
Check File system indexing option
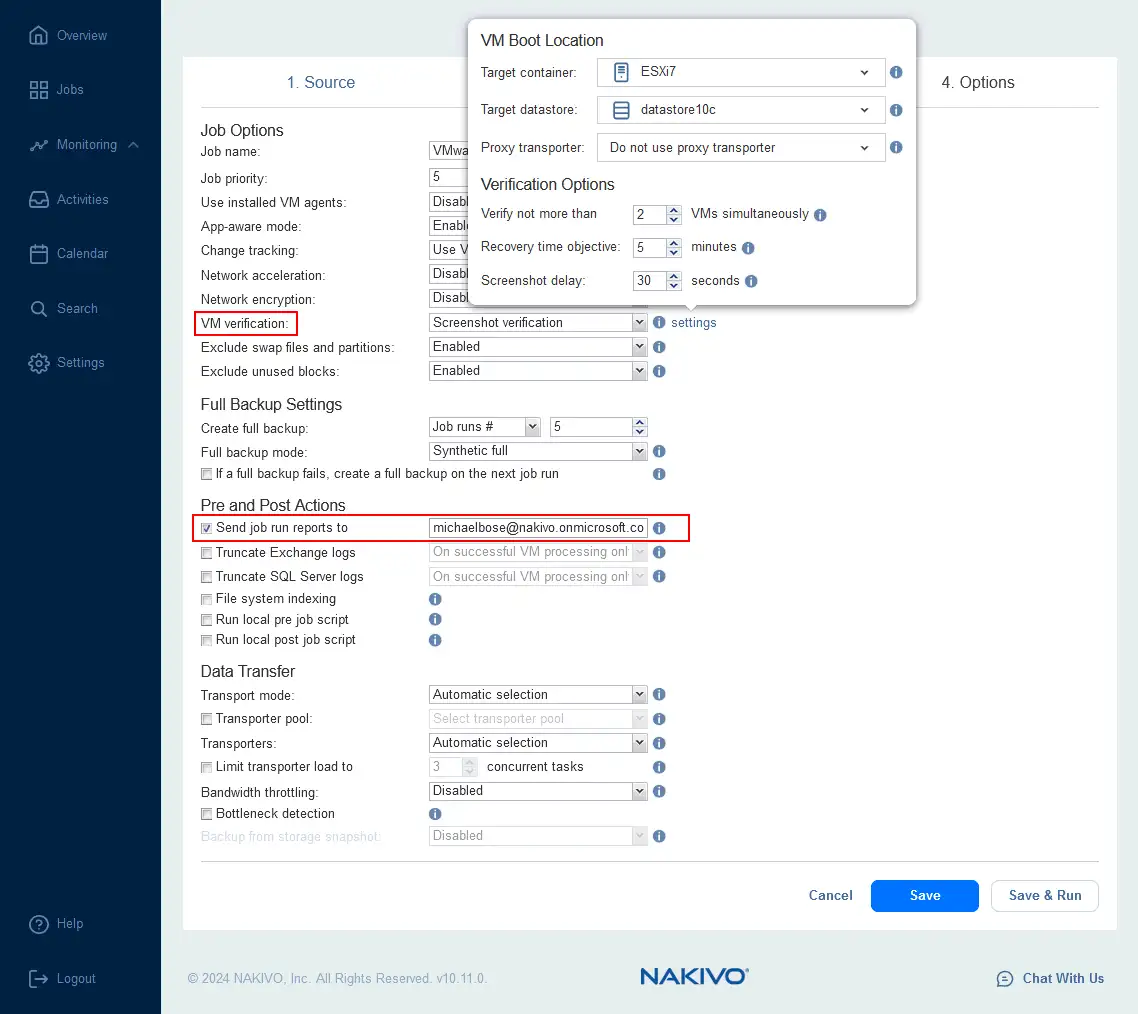click(x=207, y=600)
